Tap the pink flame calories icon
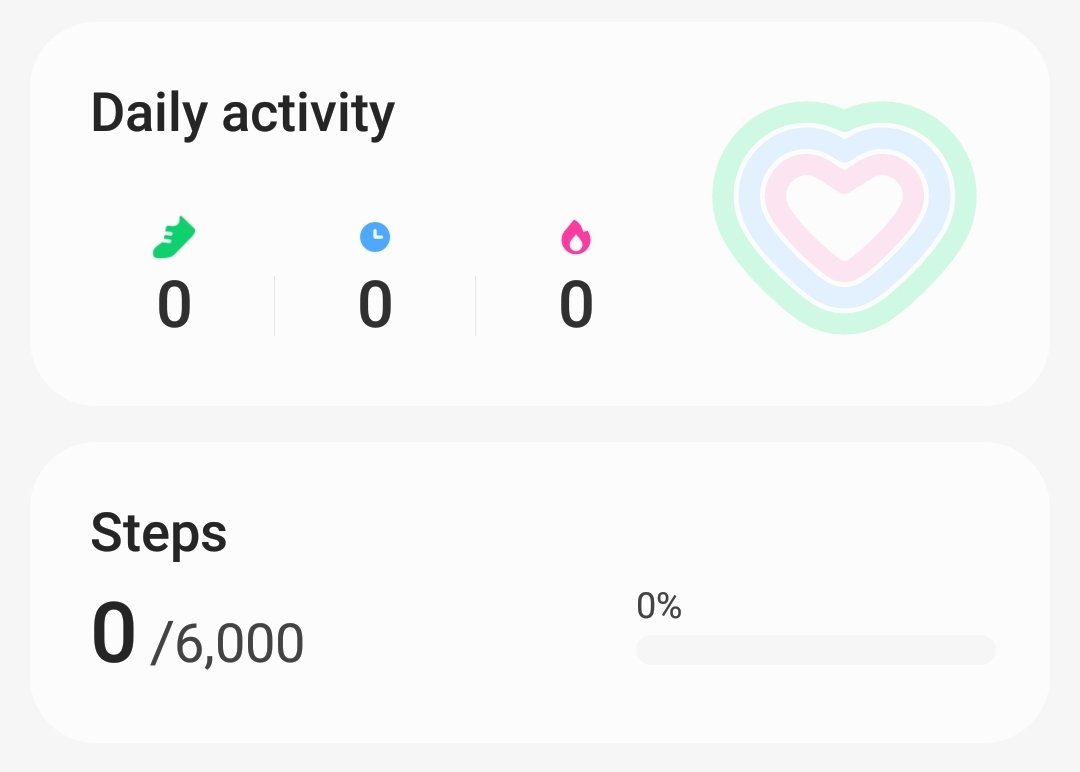The width and height of the screenshot is (1080, 772). pos(576,237)
